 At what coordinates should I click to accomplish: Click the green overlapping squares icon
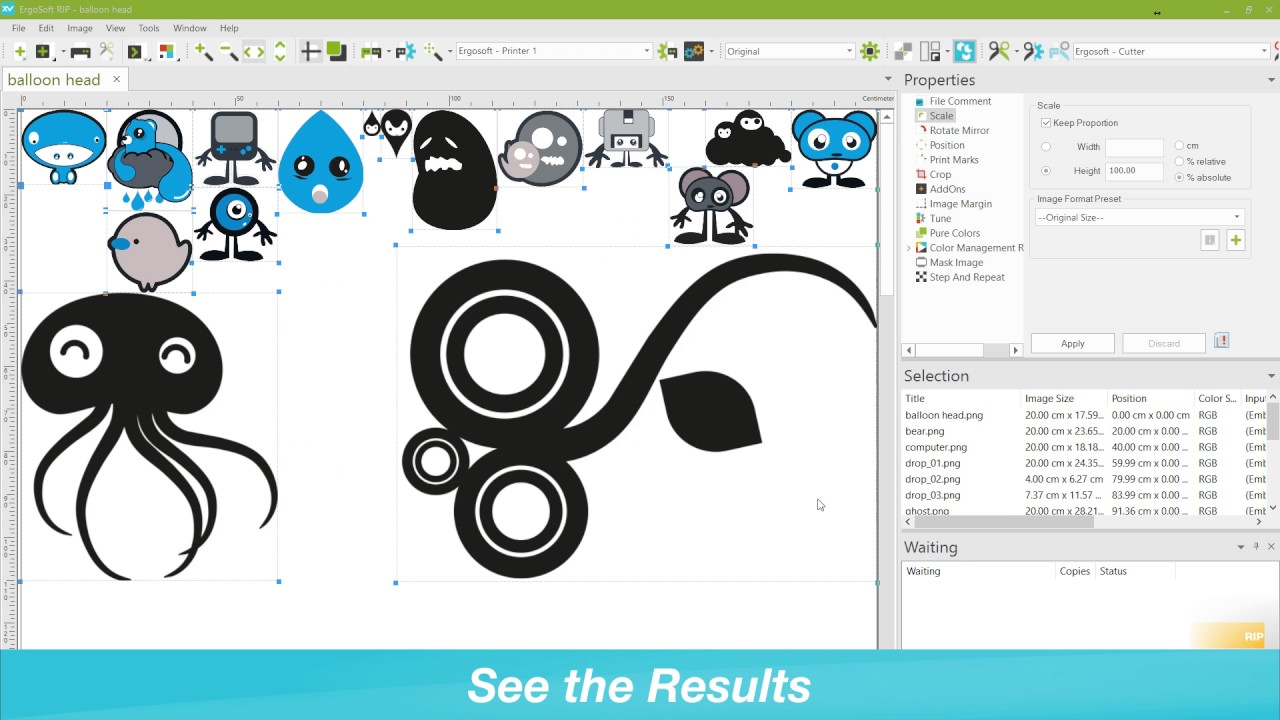tap(336, 51)
